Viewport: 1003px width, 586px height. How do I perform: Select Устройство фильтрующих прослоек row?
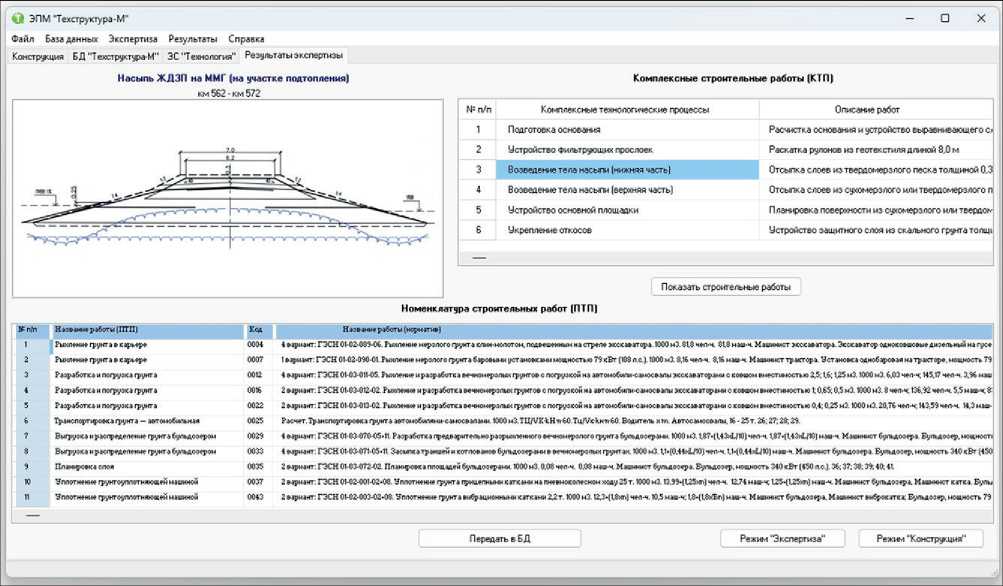coord(627,149)
